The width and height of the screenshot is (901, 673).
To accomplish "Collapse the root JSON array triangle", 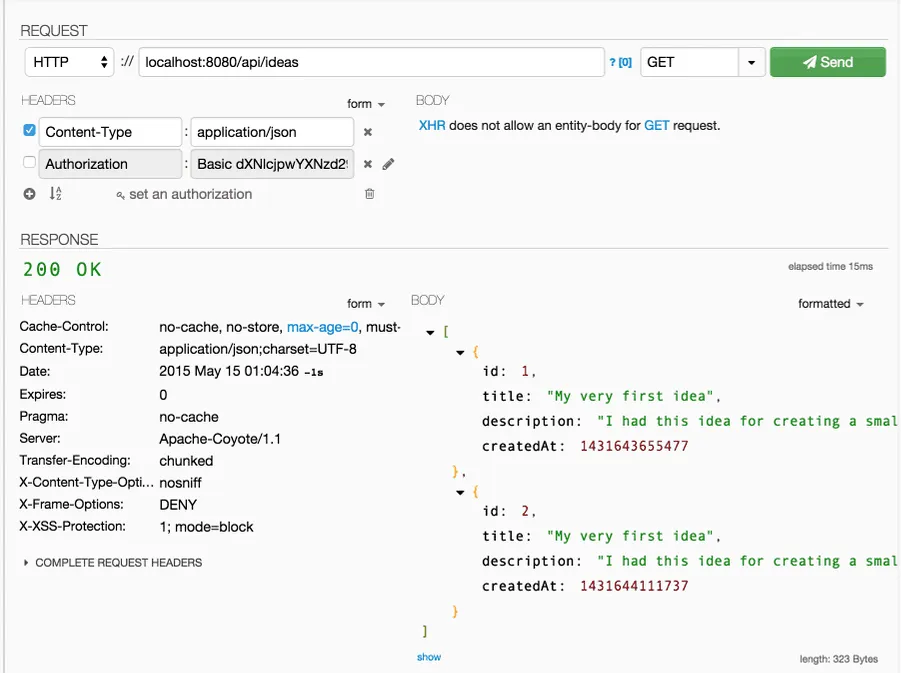I will pos(430,332).
